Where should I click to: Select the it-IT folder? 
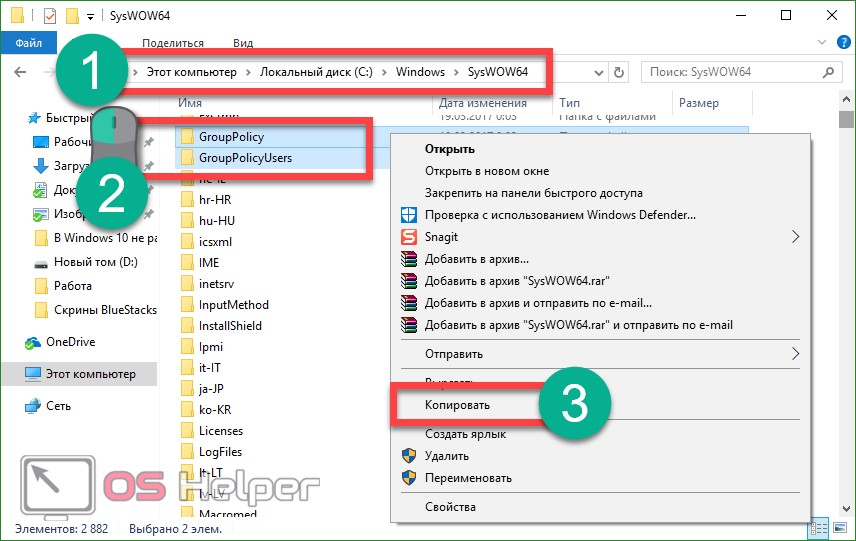[x=210, y=368]
